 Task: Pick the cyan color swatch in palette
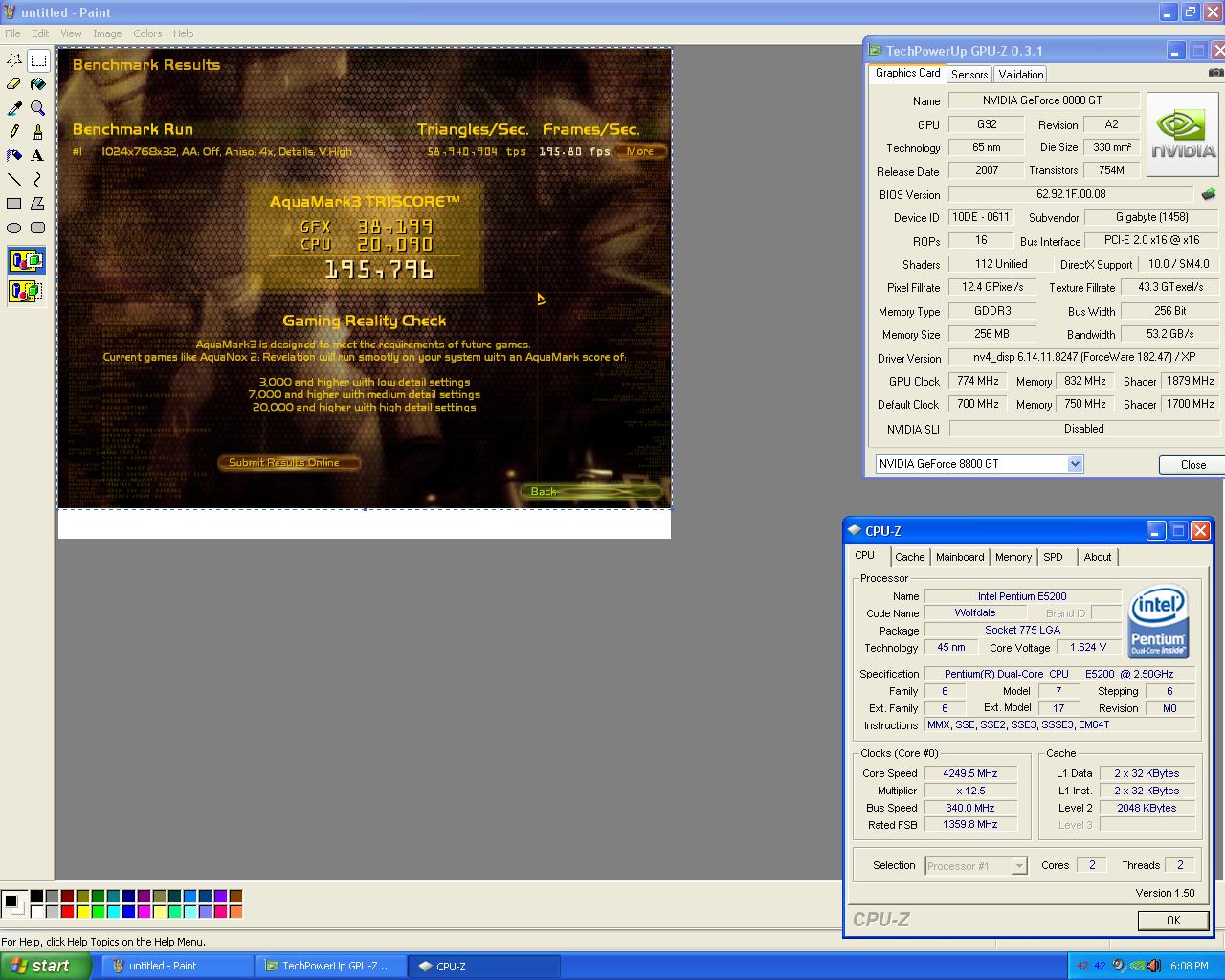113,912
